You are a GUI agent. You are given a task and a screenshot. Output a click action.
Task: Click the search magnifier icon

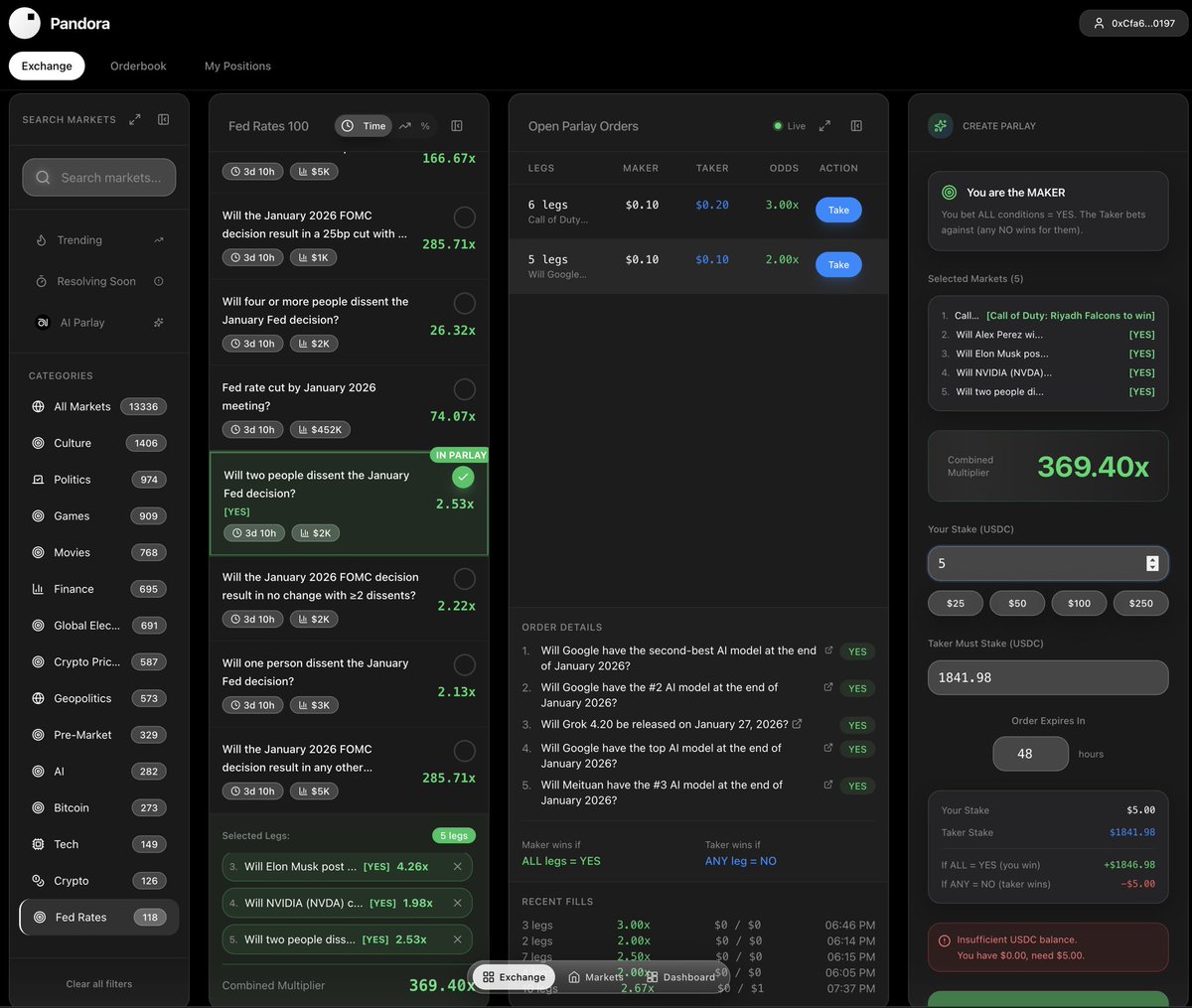43,178
